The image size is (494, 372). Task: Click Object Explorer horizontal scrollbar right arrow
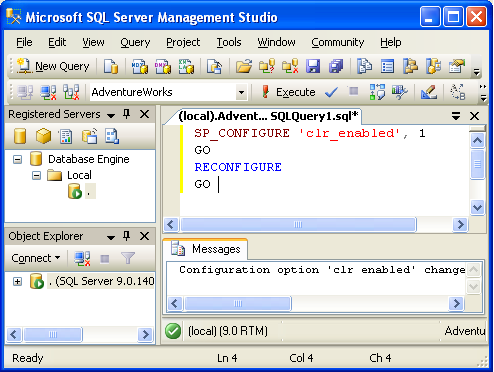[x=145, y=334]
